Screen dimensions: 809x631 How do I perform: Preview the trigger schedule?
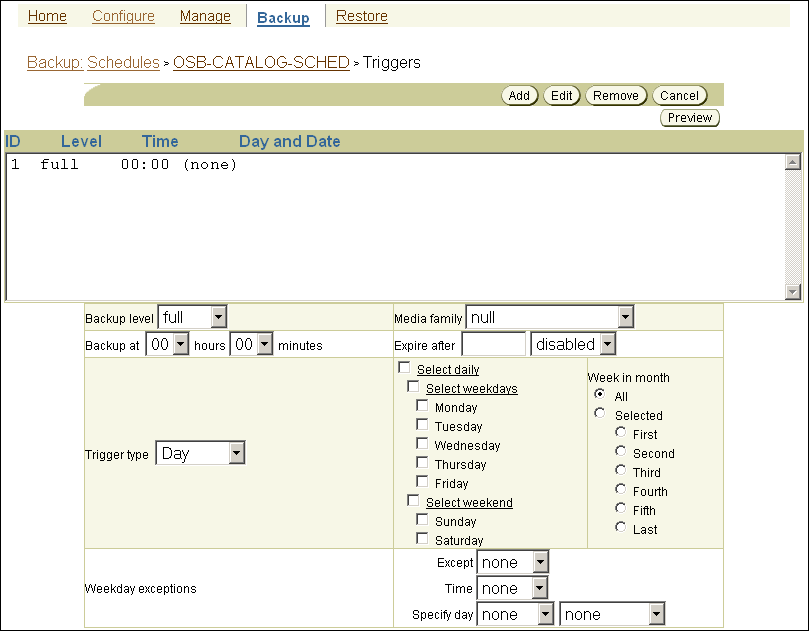point(690,118)
